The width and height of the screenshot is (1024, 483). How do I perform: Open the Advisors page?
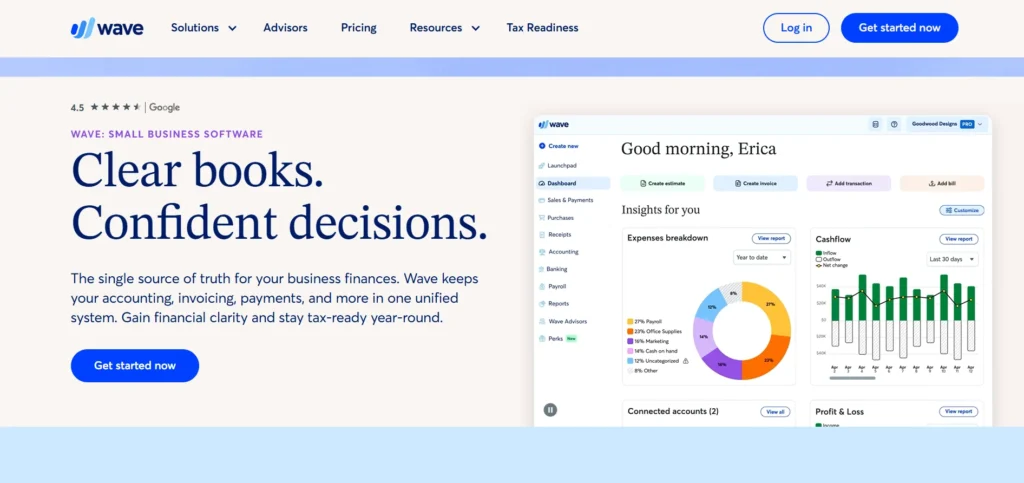(285, 28)
